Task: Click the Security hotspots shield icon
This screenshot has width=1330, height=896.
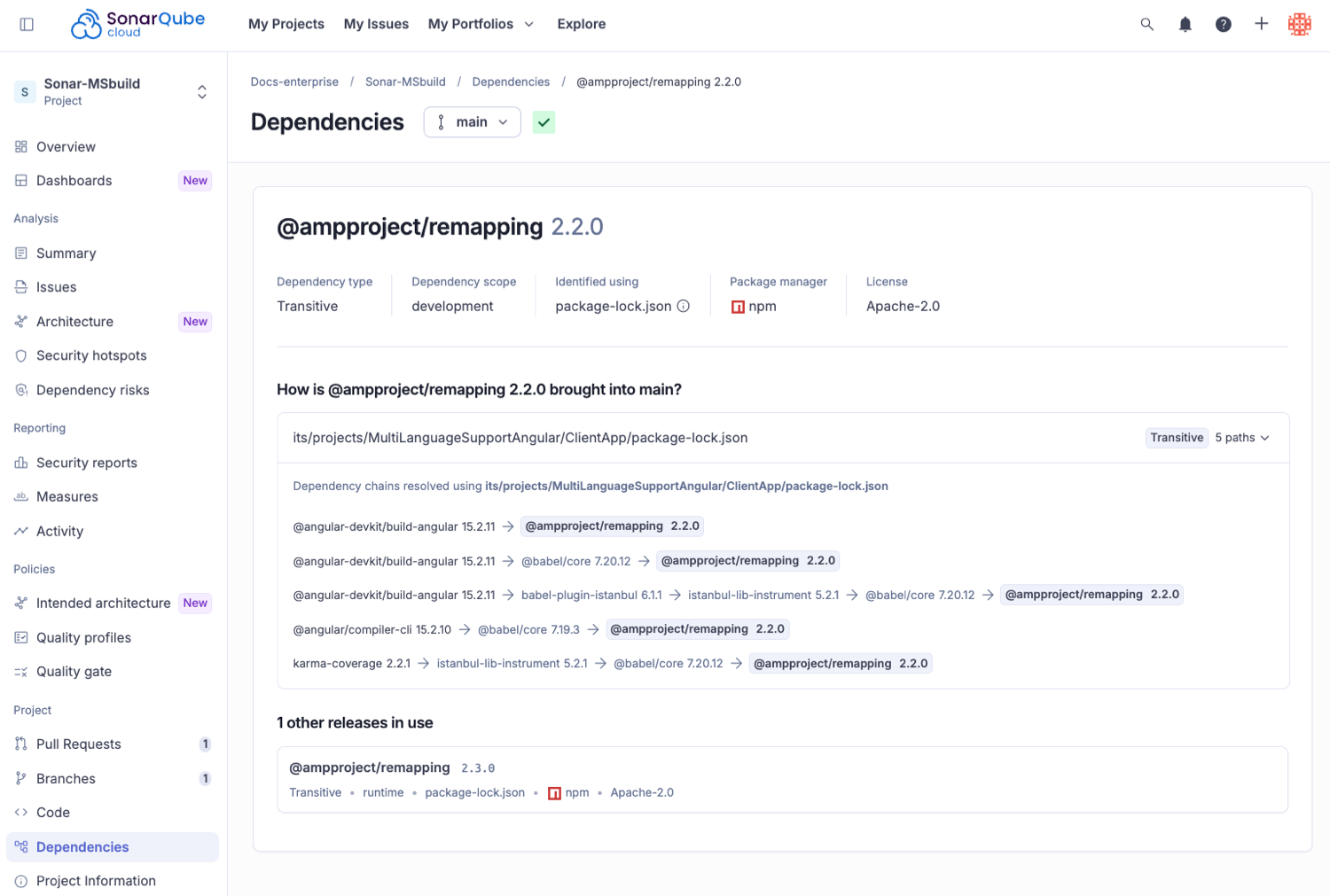Action: pyautogui.click(x=21, y=355)
